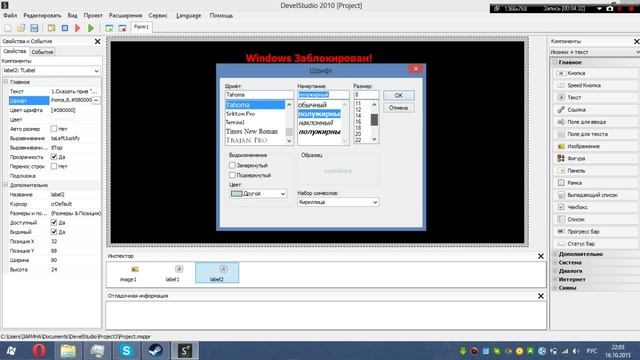Click the font name list scrollbar thumb
The width and height of the screenshot is (640, 360).
pos(289,131)
